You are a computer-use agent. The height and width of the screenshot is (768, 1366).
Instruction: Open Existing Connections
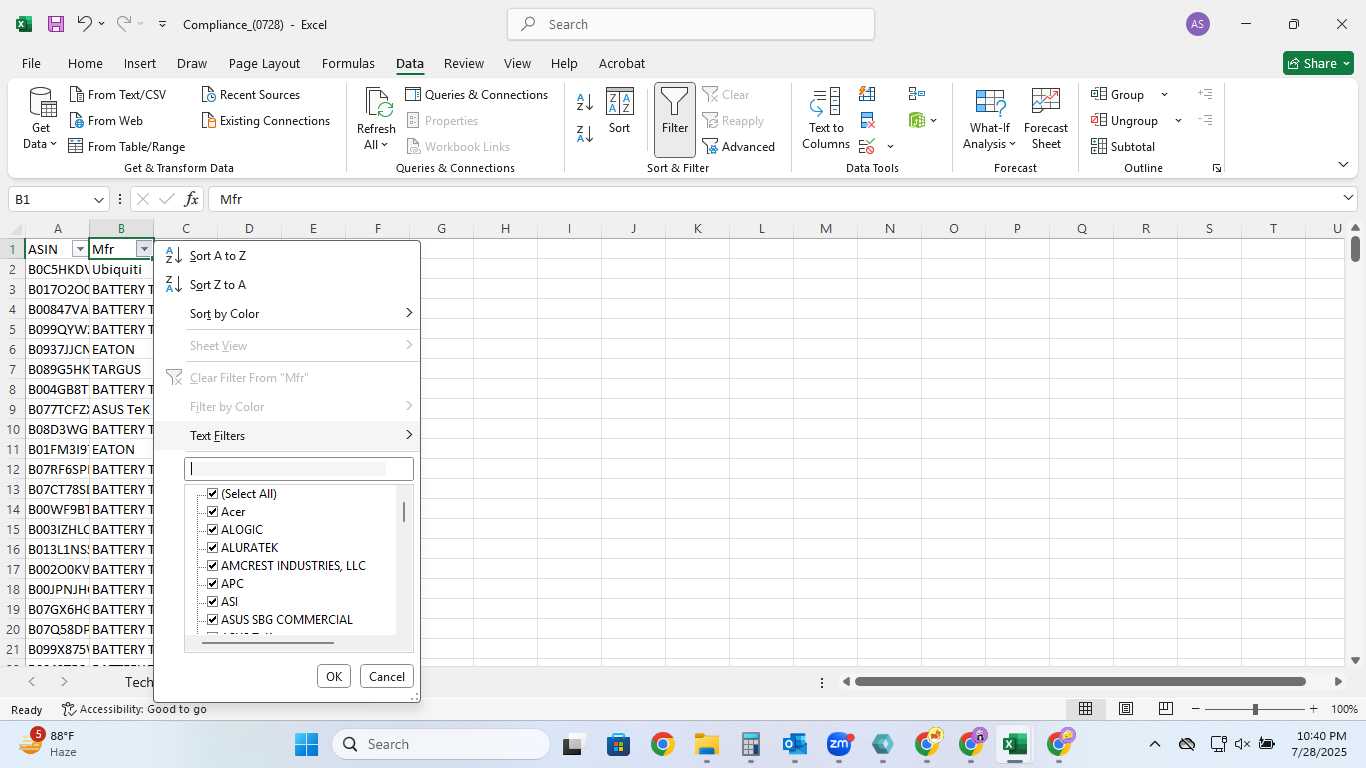265,121
